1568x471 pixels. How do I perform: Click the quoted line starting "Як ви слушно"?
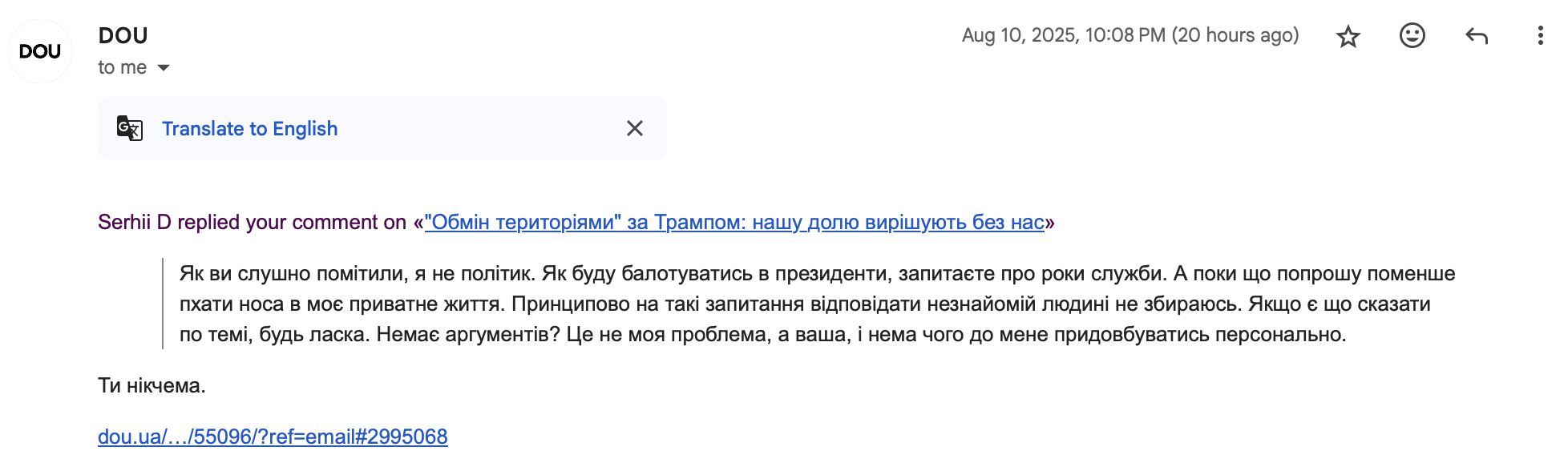pyautogui.click(x=817, y=273)
